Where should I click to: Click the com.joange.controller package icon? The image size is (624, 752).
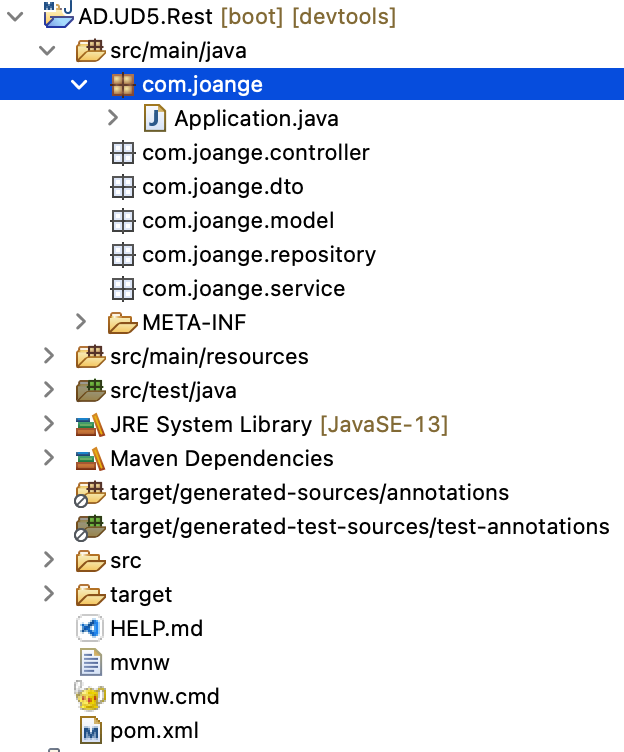coord(122,153)
